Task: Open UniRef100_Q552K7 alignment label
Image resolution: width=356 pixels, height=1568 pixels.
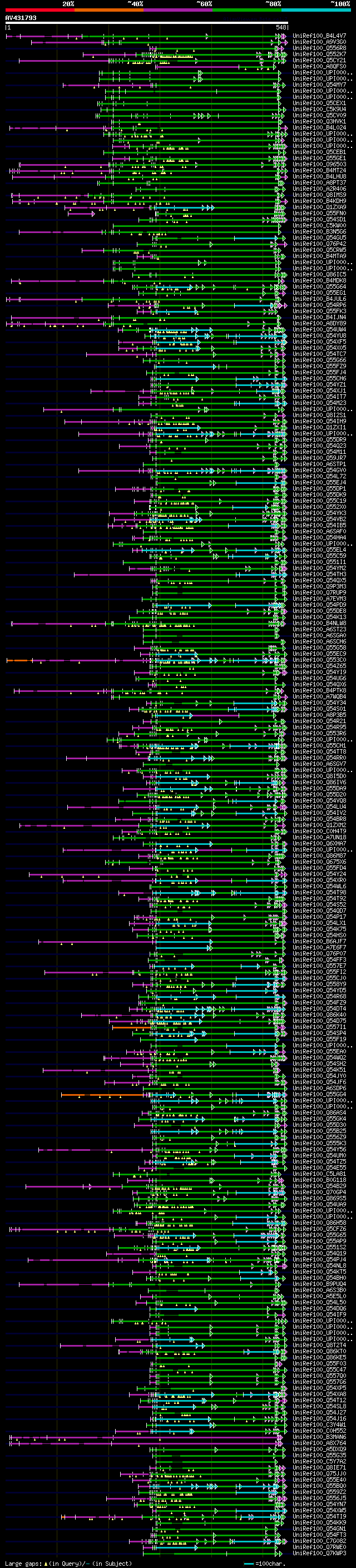Action: 319,54
